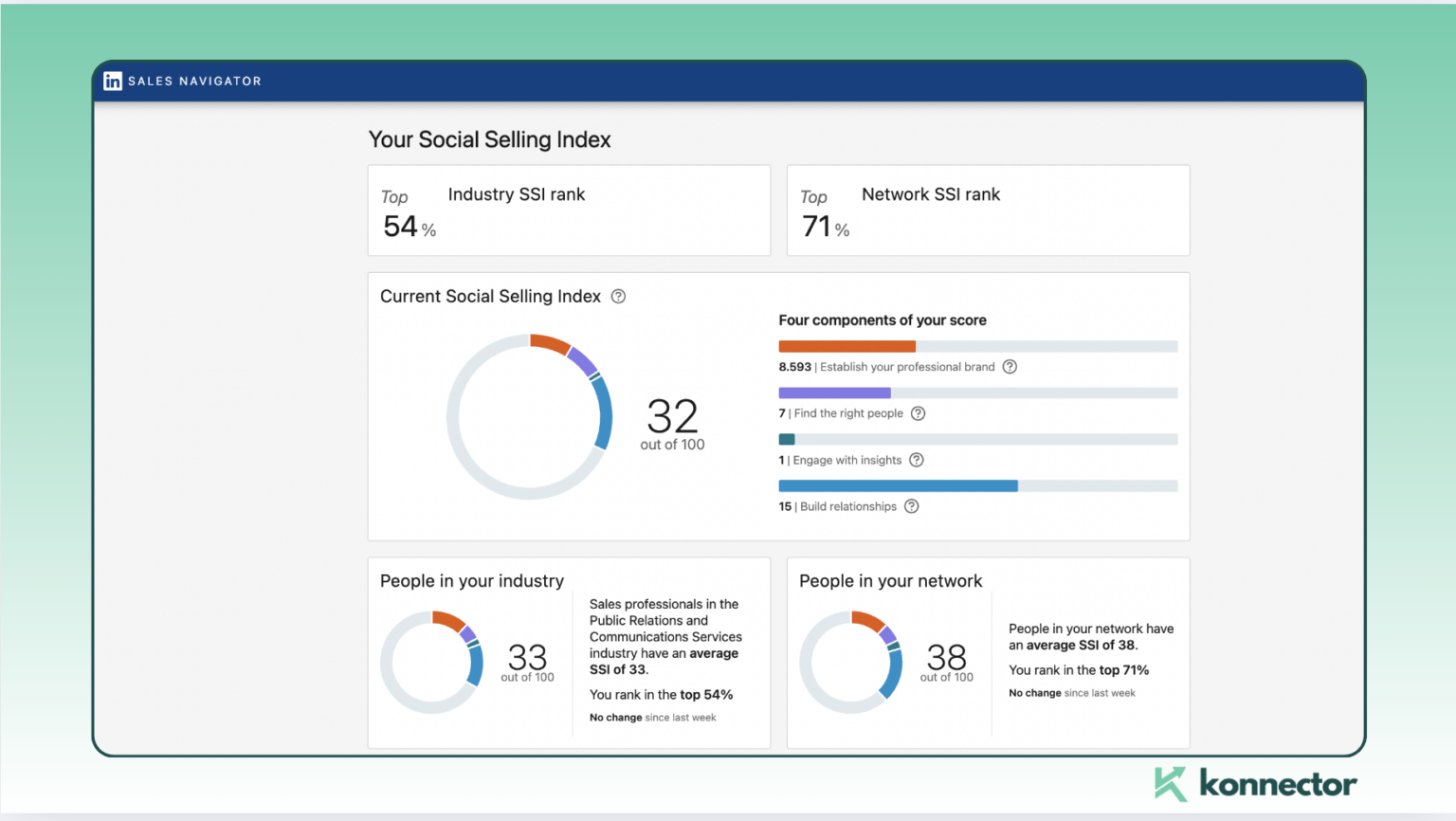1456x821 pixels.
Task: Open the Find the right people help tooltip
Action: pos(917,413)
